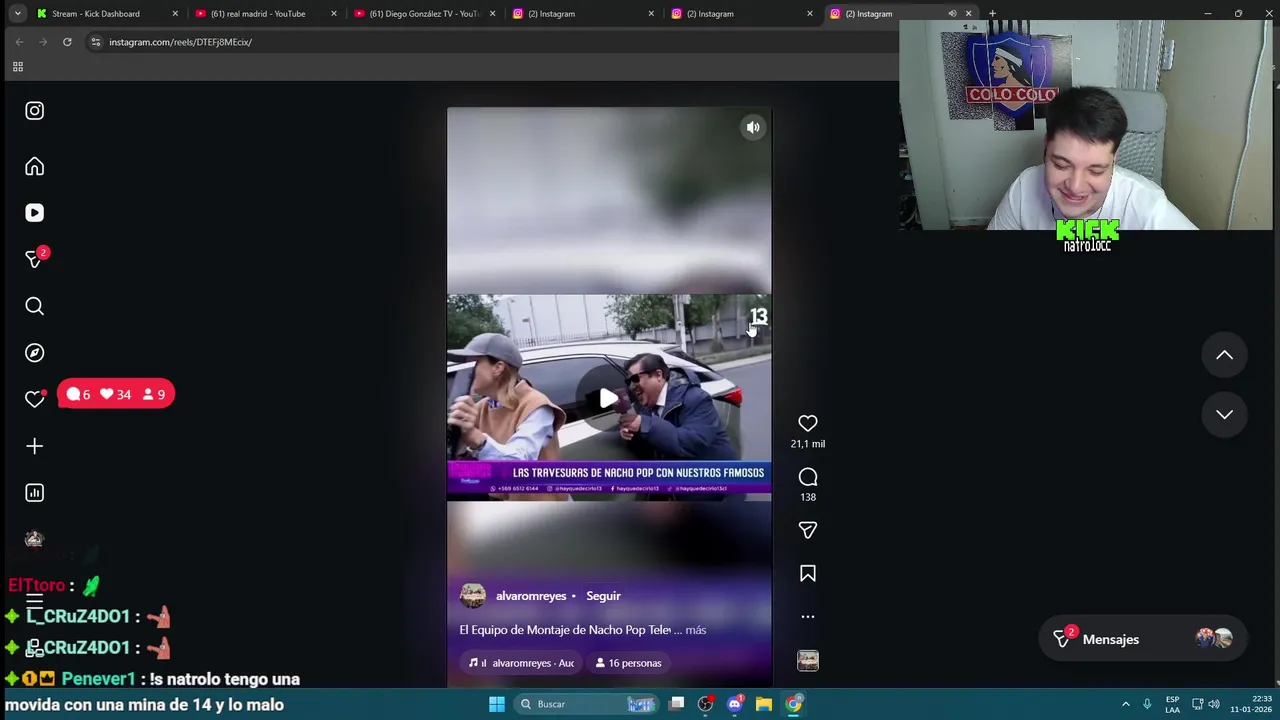Open direct messages icon in sidebar
Image resolution: width=1280 pixels, height=720 pixels.
(x=35, y=259)
